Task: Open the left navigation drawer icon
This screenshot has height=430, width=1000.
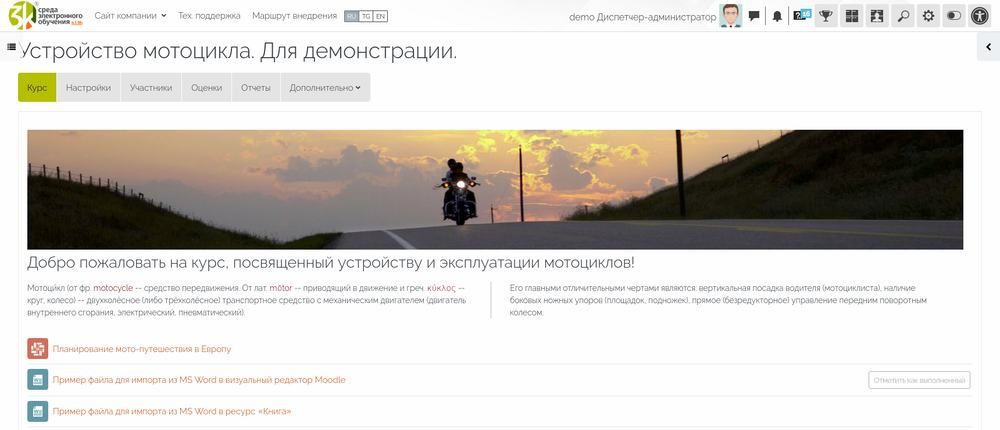Action: pos(11,47)
